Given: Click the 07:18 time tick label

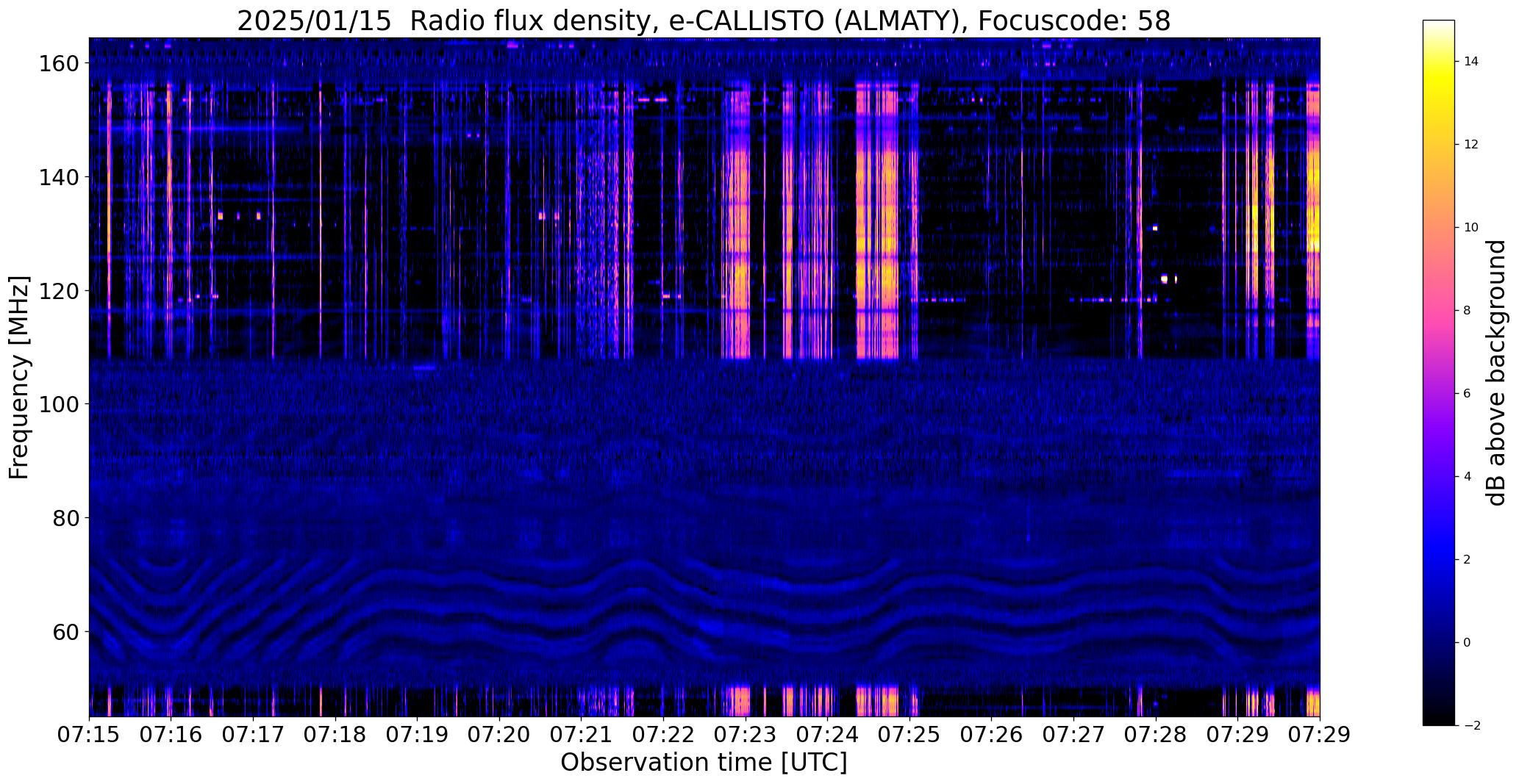Looking at the screenshot, I should pos(335,735).
